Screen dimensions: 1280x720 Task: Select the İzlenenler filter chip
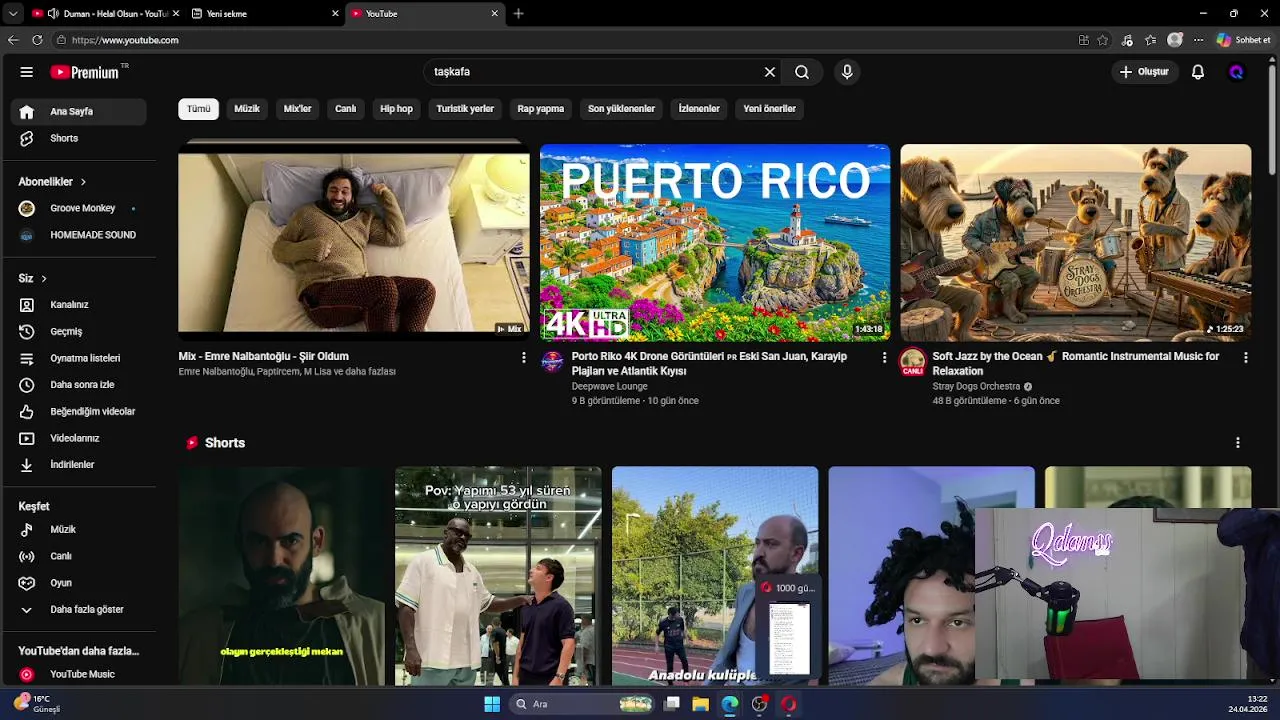pyautogui.click(x=699, y=109)
